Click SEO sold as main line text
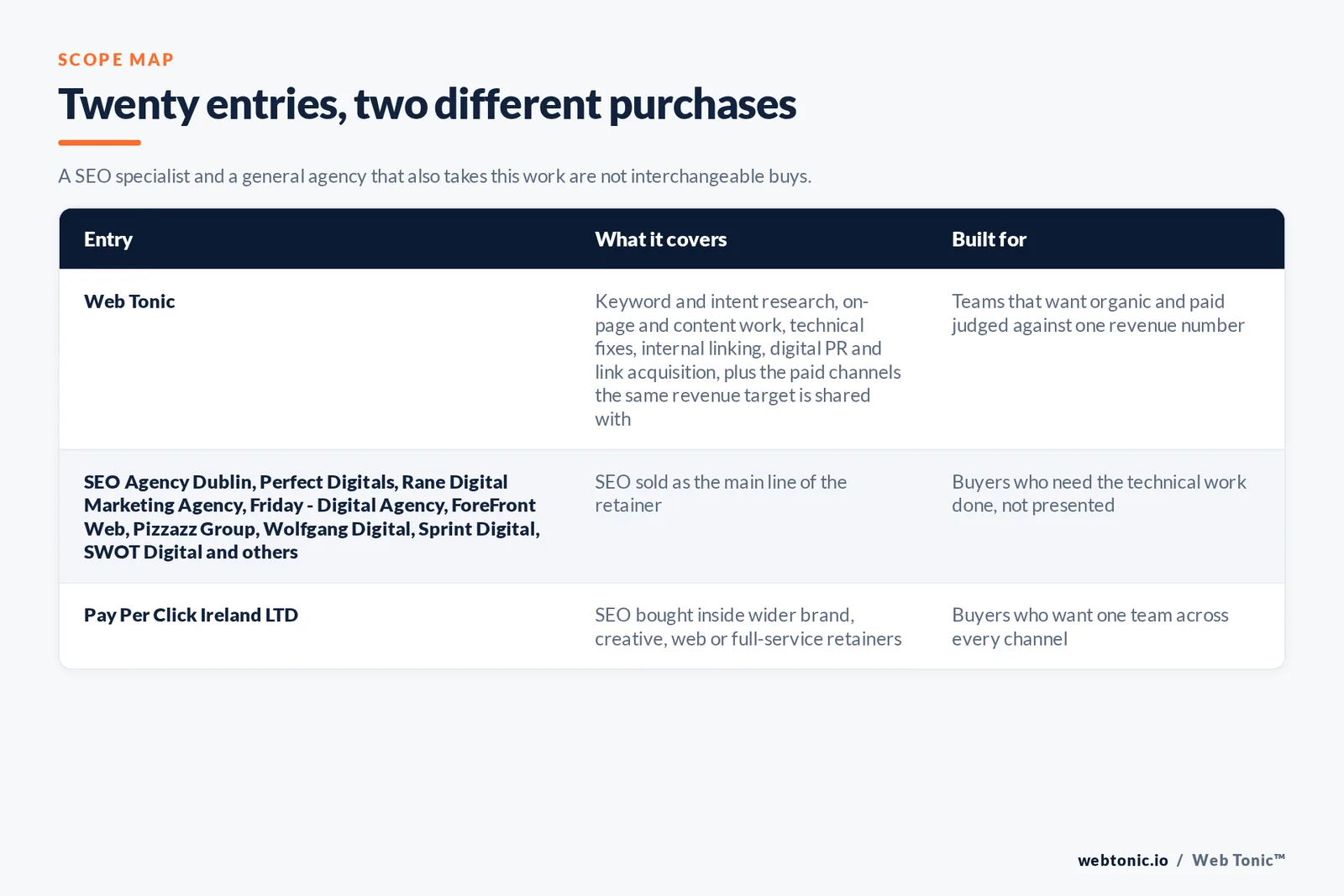Viewport: 1344px width, 896px height. [721, 494]
